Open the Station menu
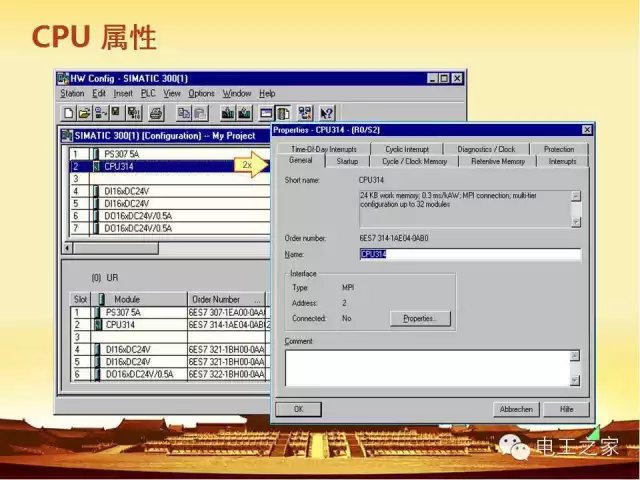This screenshot has width=640, height=480. click(x=72, y=93)
